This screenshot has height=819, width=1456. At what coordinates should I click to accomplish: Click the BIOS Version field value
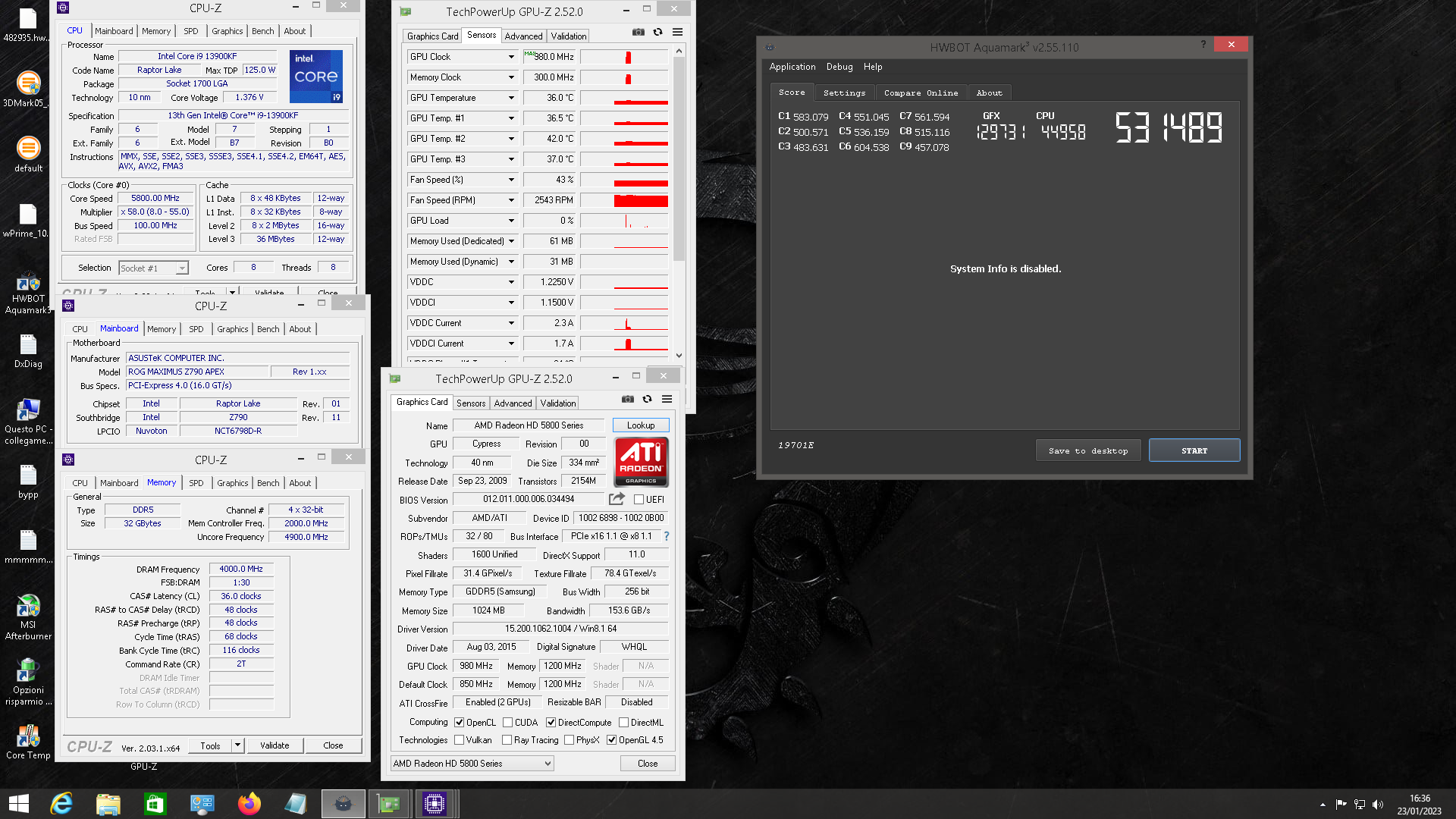pyautogui.click(x=529, y=499)
